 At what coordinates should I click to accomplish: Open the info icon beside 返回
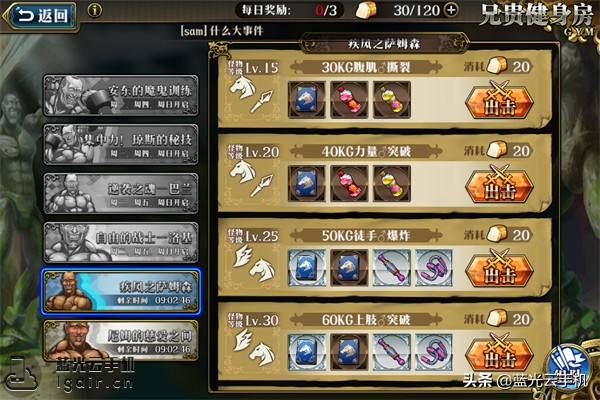click(x=95, y=10)
